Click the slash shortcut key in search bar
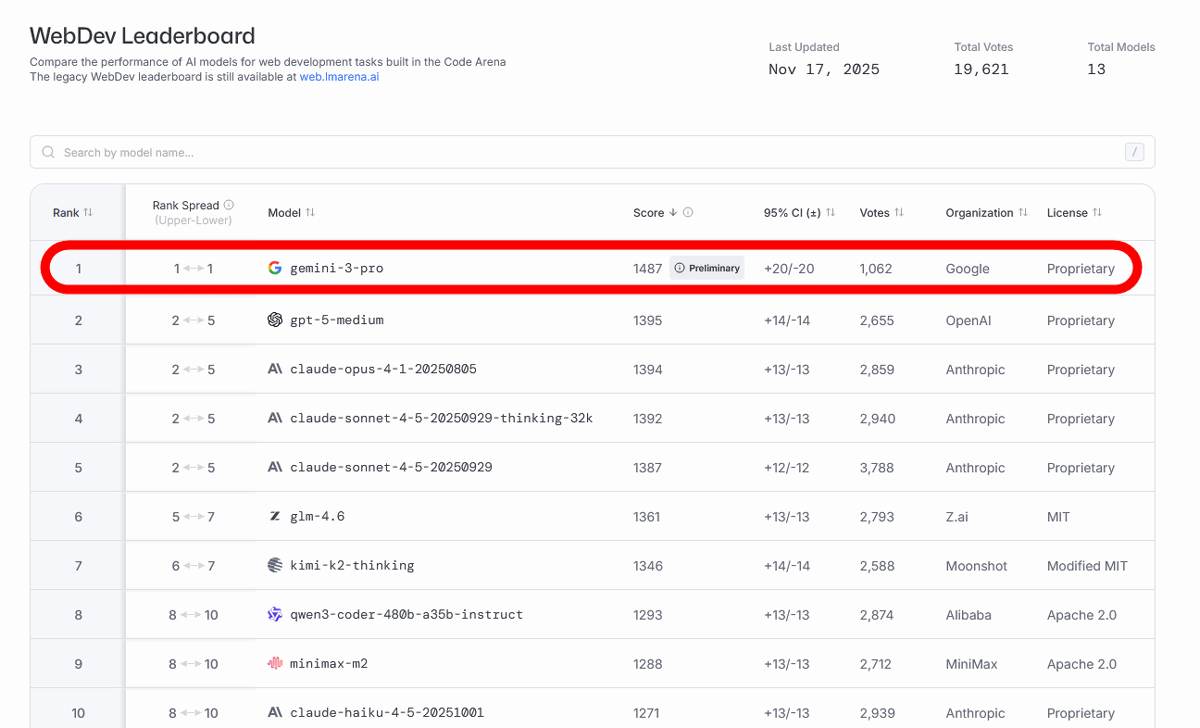This screenshot has width=1200, height=728. click(1134, 152)
